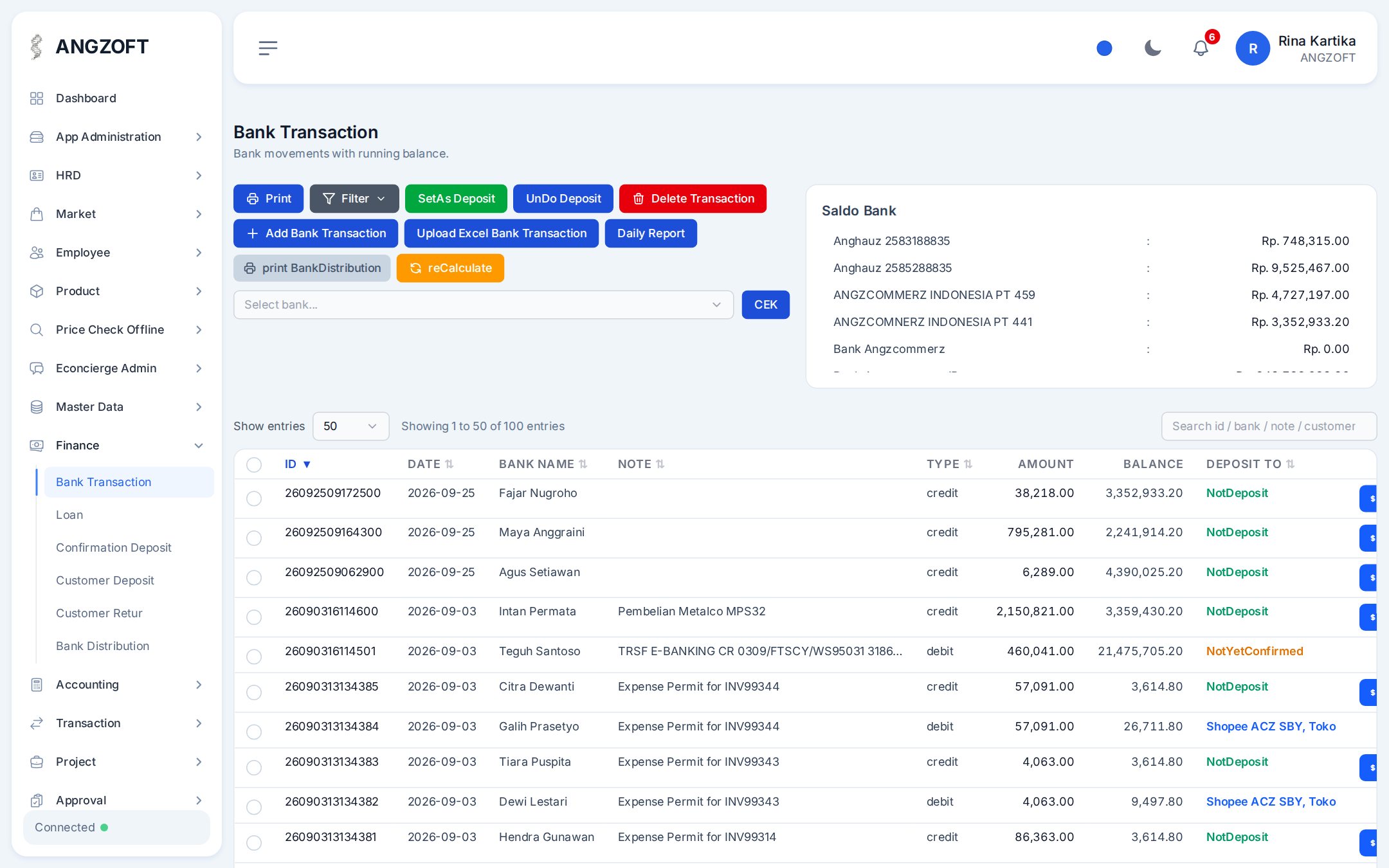
Task: Click the Daily Report button
Action: pos(651,233)
